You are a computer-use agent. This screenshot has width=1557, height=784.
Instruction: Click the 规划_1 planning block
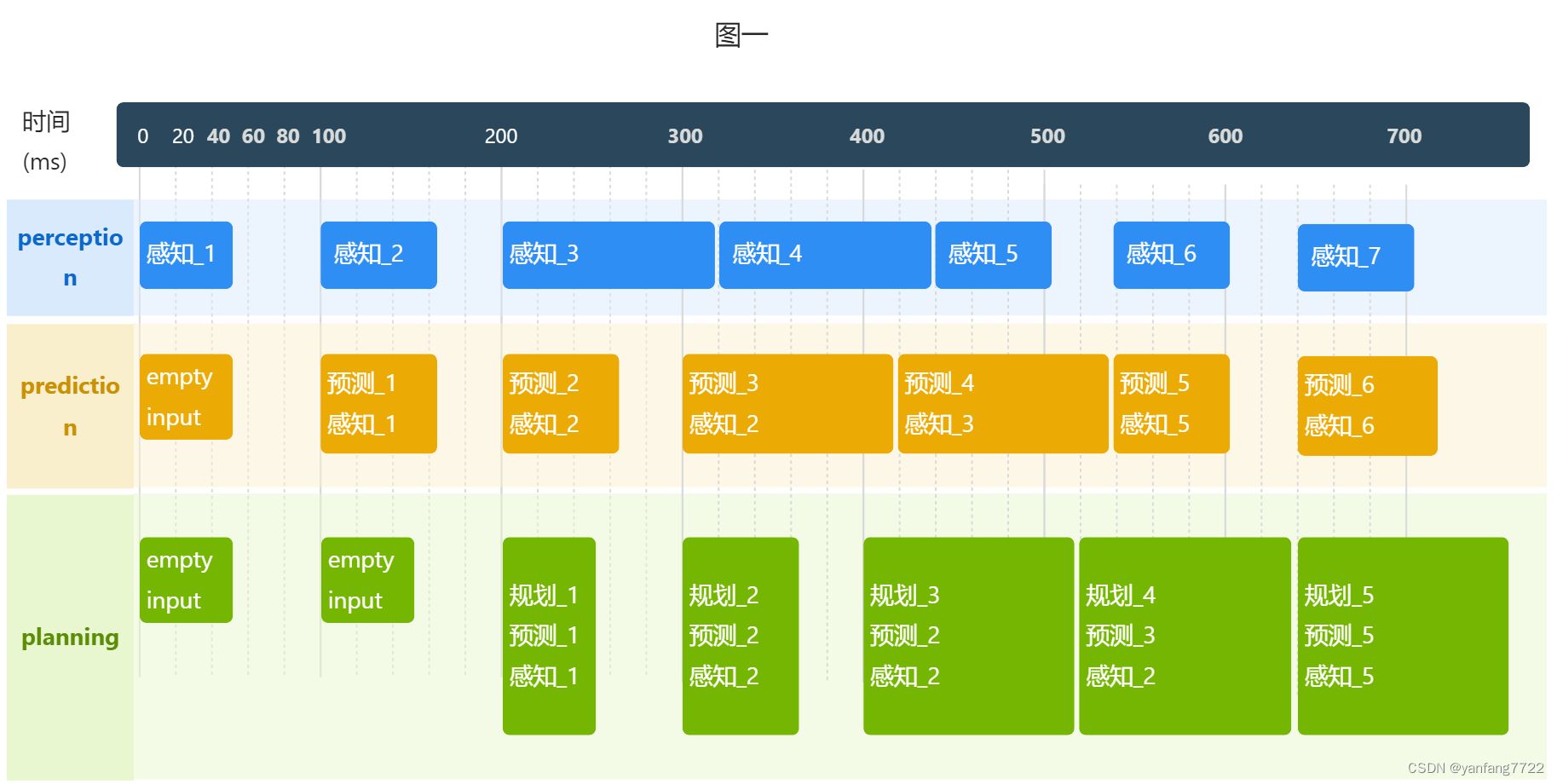click(x=549, y=636)
